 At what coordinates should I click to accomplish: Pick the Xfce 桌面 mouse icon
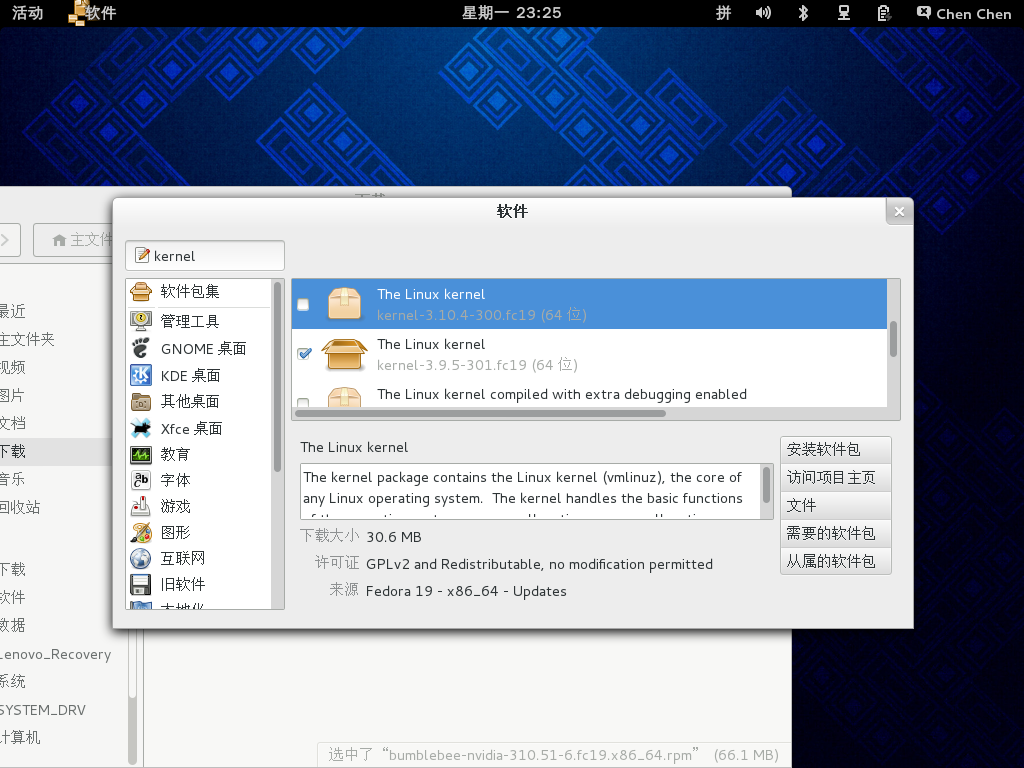point(141,428)
